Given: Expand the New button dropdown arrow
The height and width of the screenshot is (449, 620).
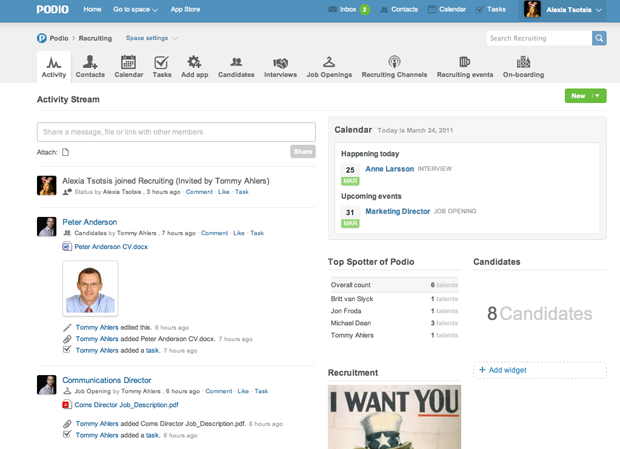Looking at the screenshot, I should coord(598,96).
